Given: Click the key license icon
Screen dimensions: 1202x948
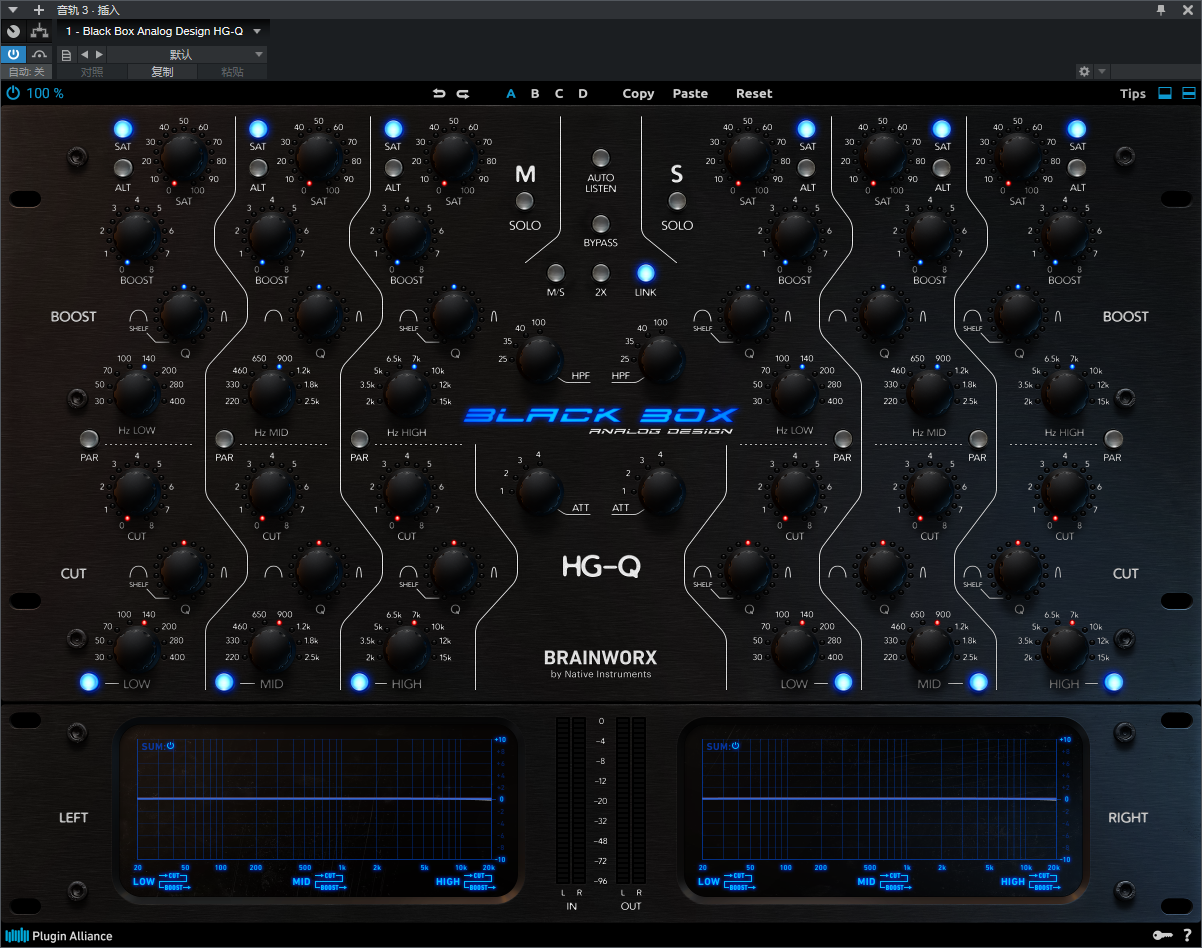Looking at the screenshot, I should (x=1162, y=935).
